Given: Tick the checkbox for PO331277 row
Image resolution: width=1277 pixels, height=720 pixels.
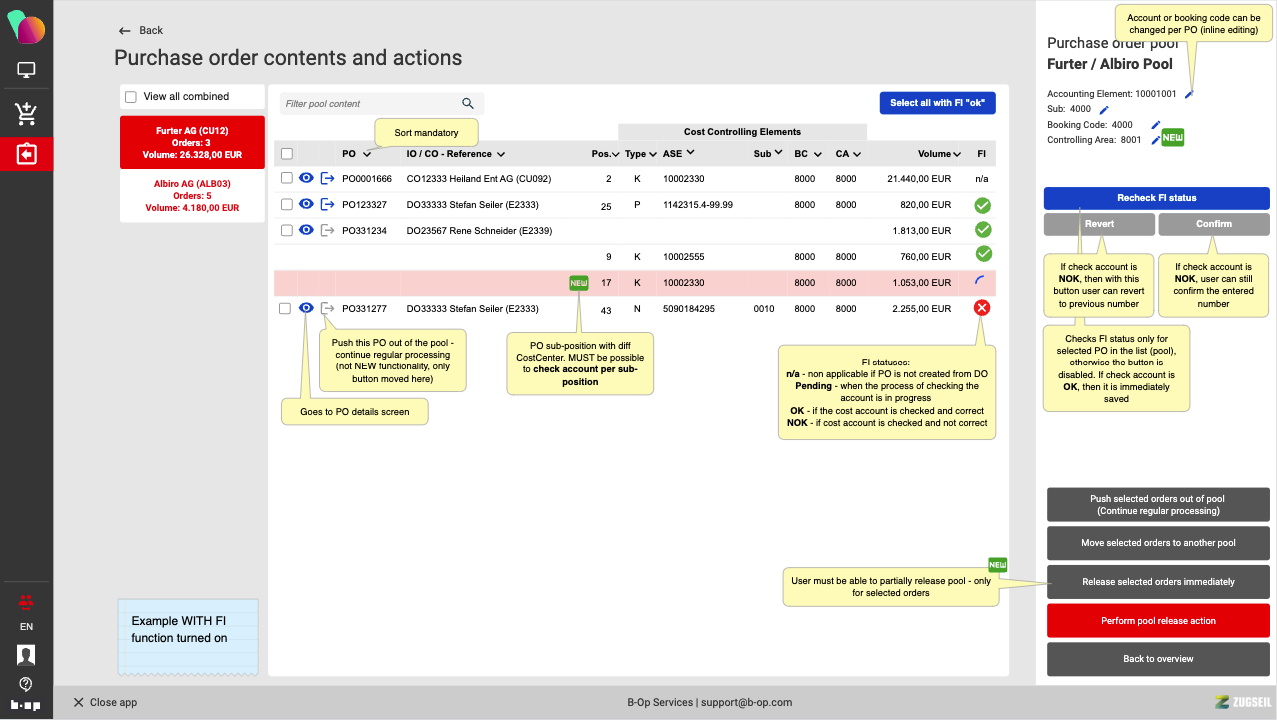Looking at the screenshot, I should 286,309.
